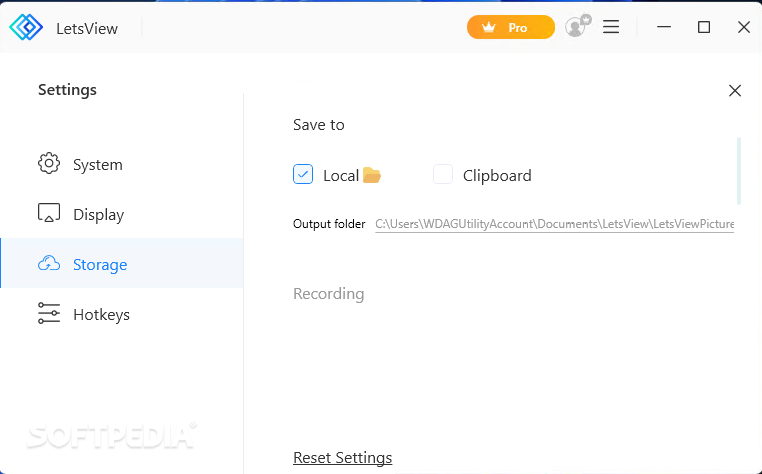Open the hamburger menu
762x474 pixels.
tap(611, 27)
